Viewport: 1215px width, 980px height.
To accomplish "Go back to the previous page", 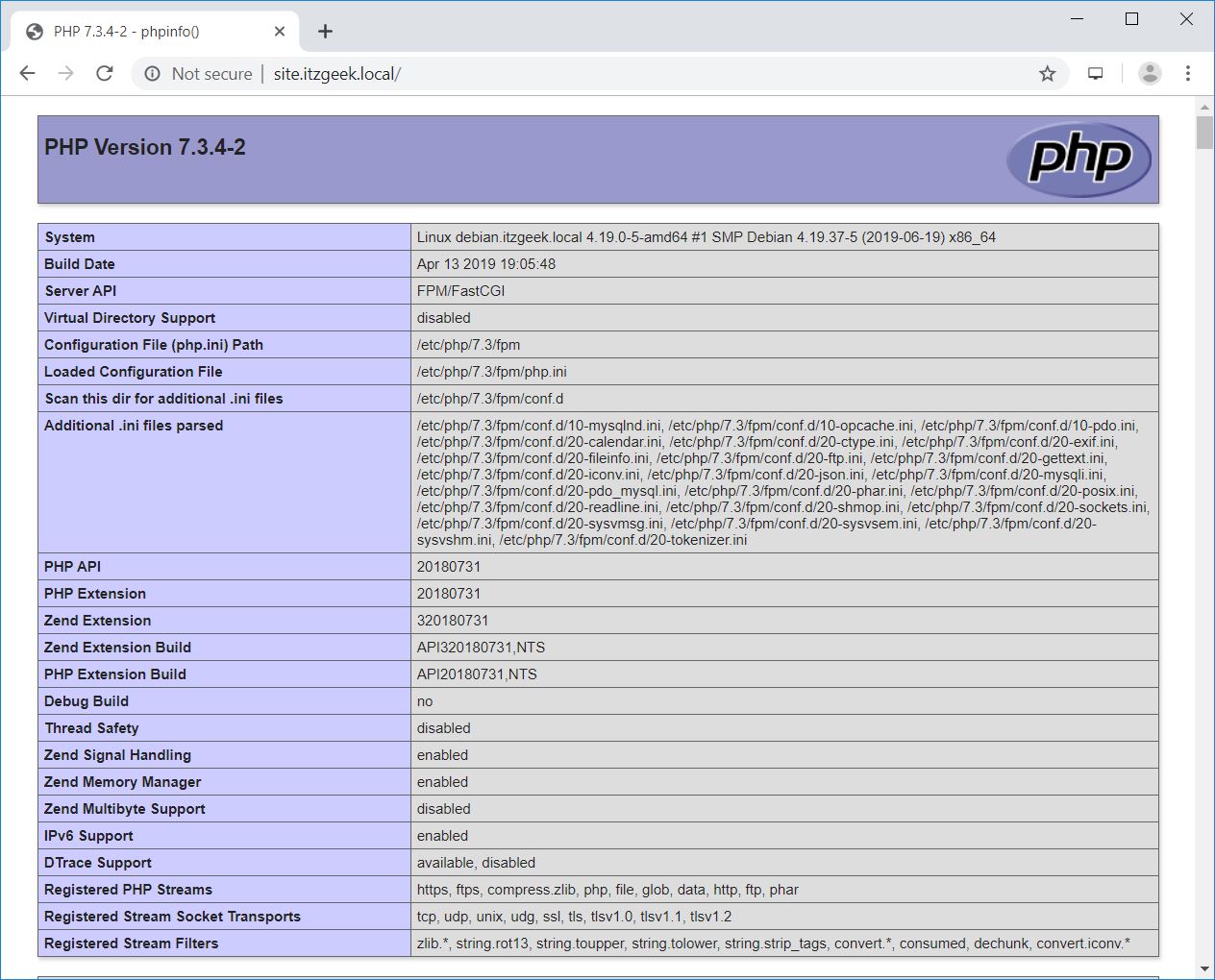I will tap(27, 74).
